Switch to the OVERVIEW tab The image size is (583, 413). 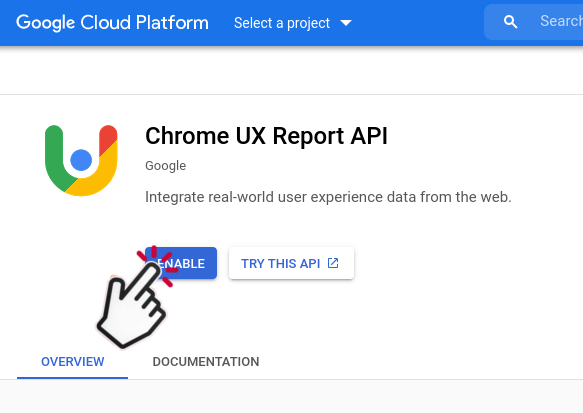[73, 362]
